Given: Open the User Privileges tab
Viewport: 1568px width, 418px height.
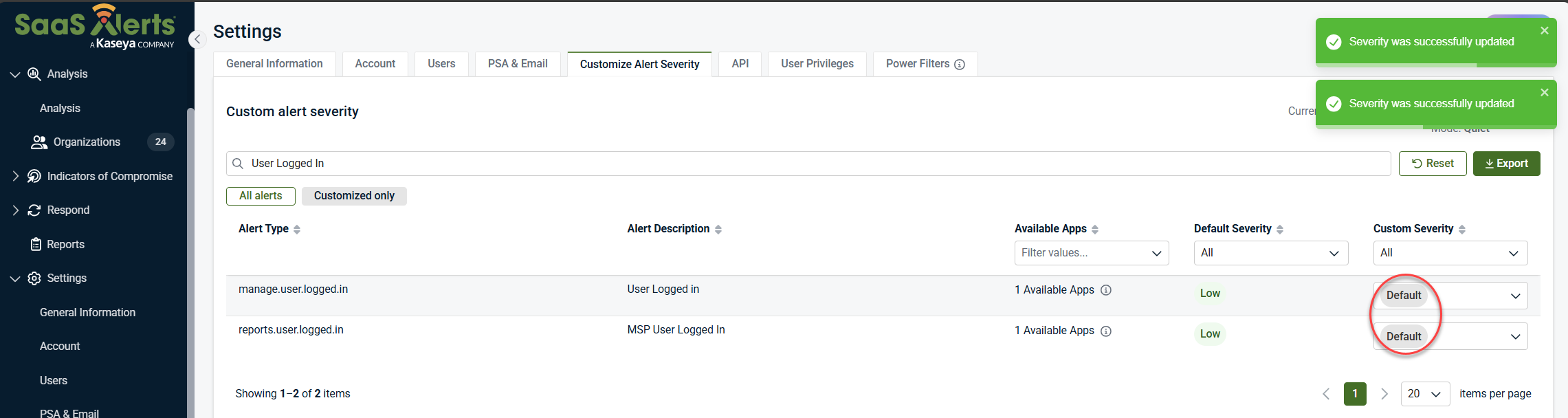Looking at the screenshot, I should (x=817, y=64).
